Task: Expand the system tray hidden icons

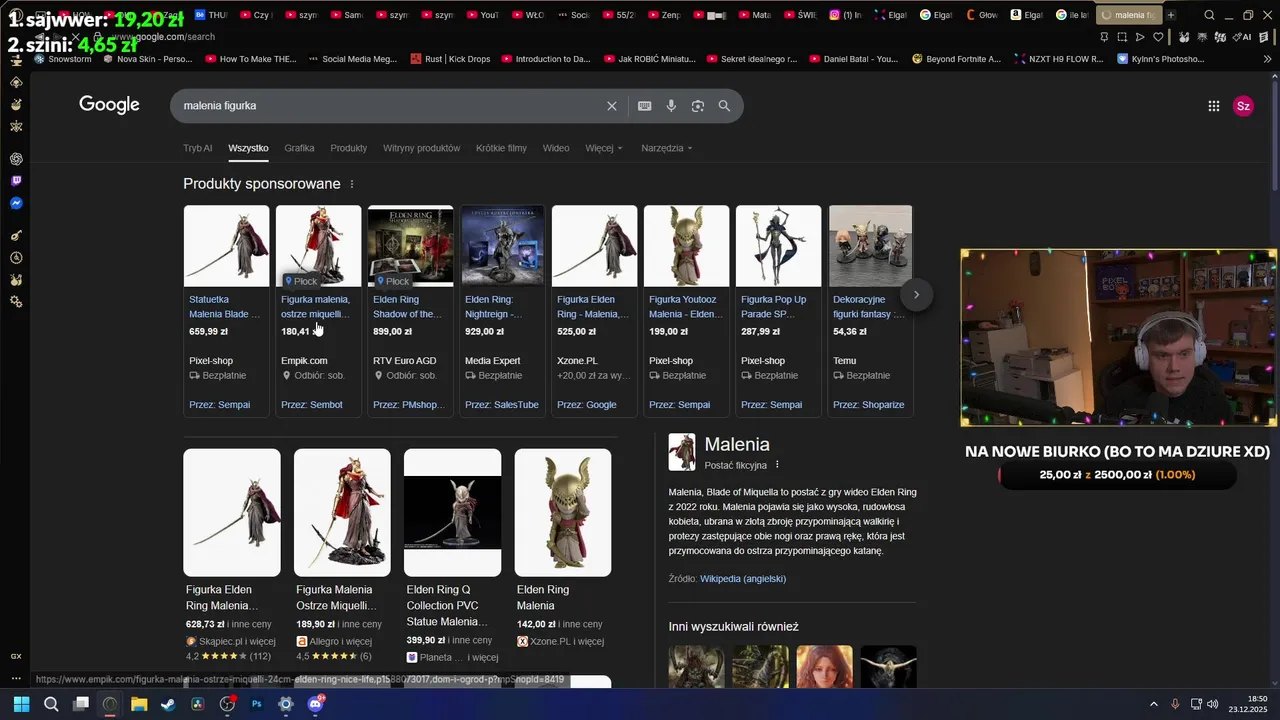Action: click(1153, 704)
